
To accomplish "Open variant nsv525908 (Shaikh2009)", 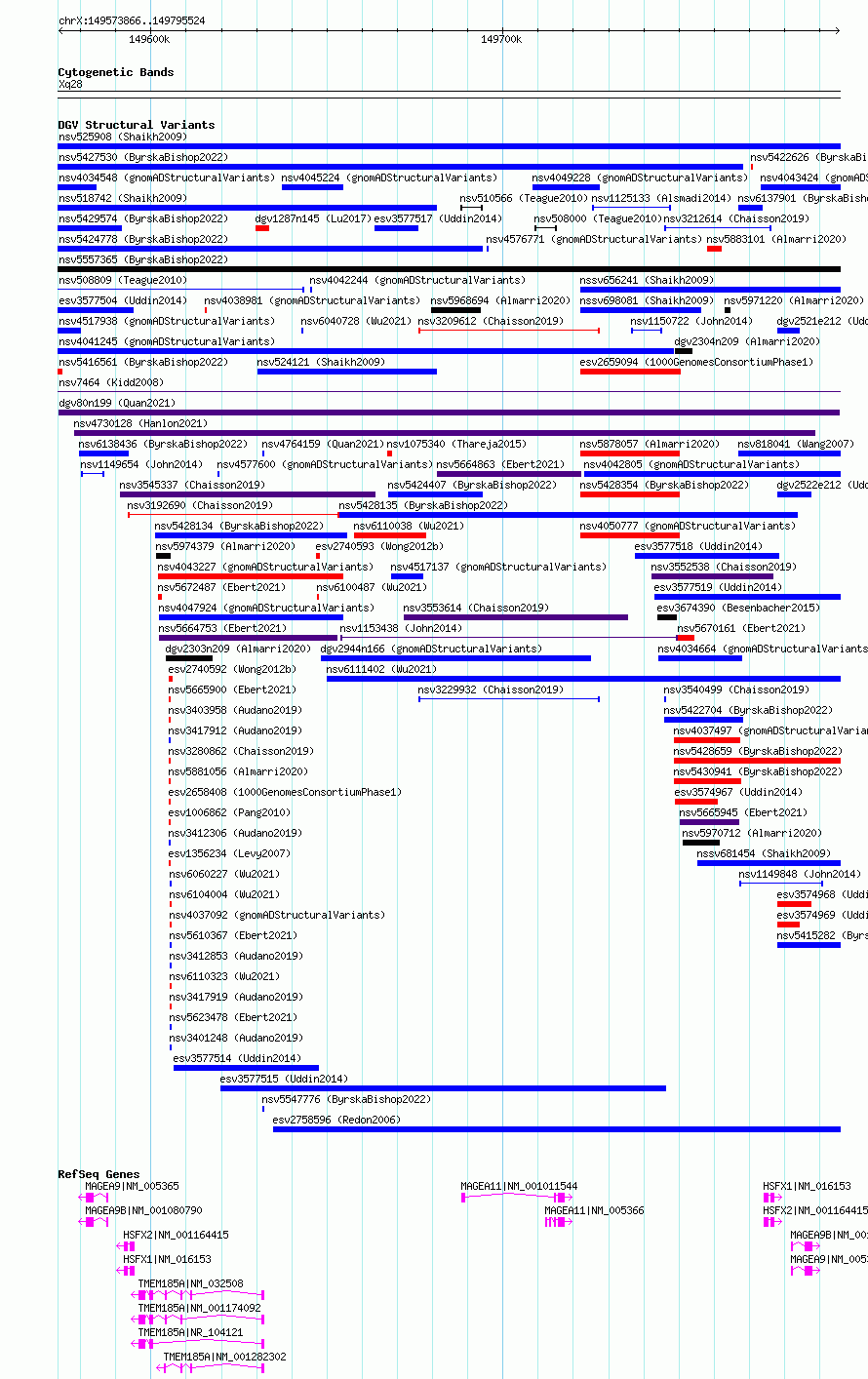I will click(x=122, y=137).
